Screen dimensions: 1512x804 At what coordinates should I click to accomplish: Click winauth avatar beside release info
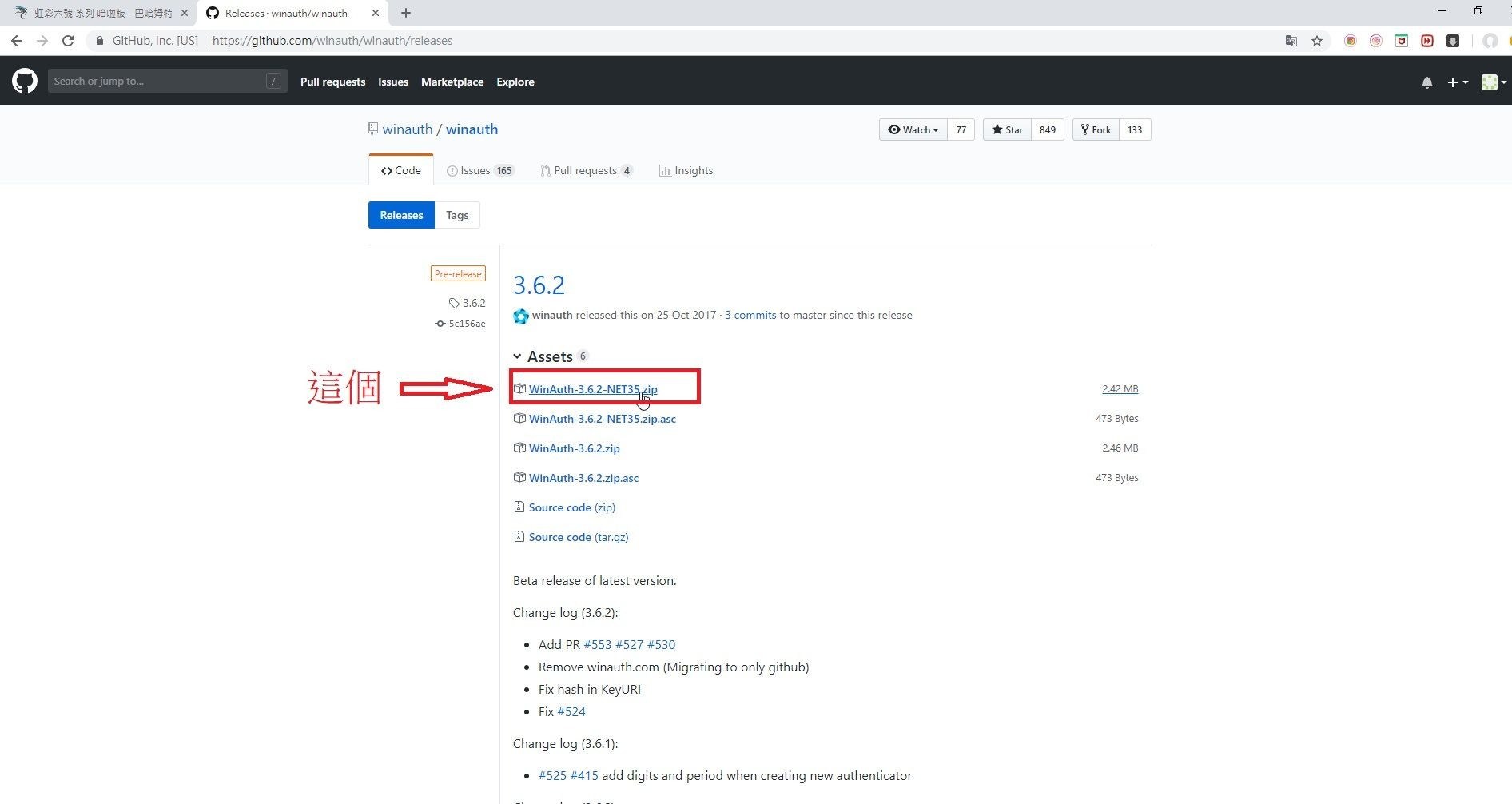[x=521, y=316]
